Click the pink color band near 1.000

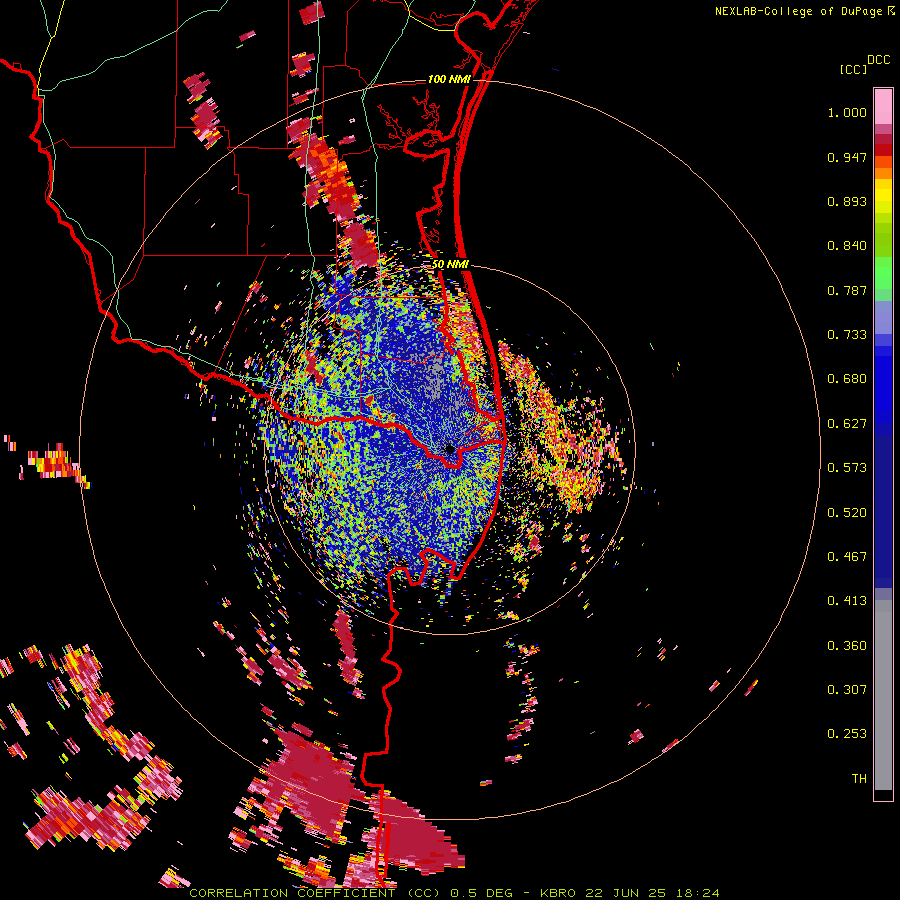pos(883,107)
